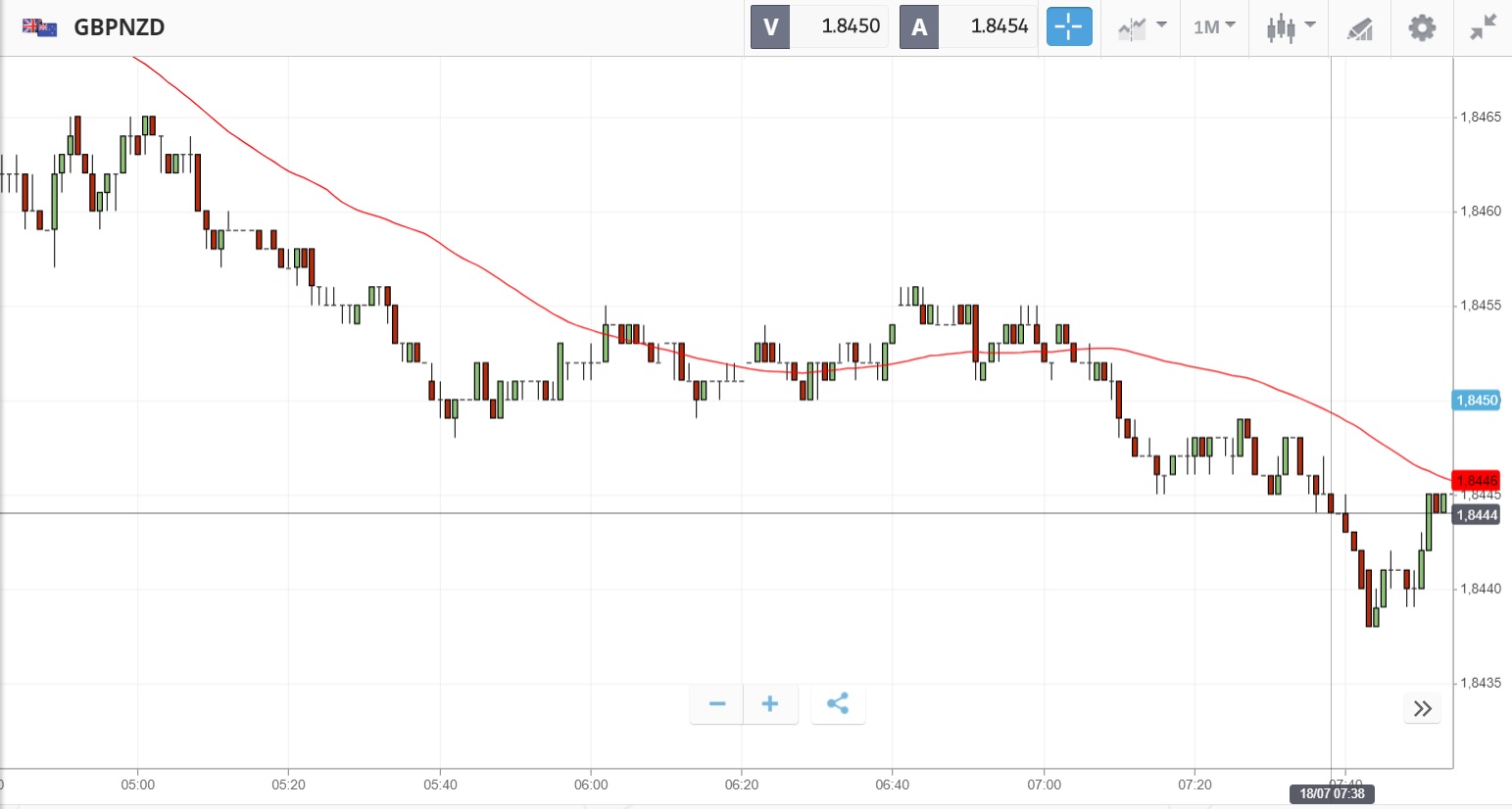Screen dimensions: 1512x809
Task: Click the GBPNZD instrument name
Action: point(120,27)
